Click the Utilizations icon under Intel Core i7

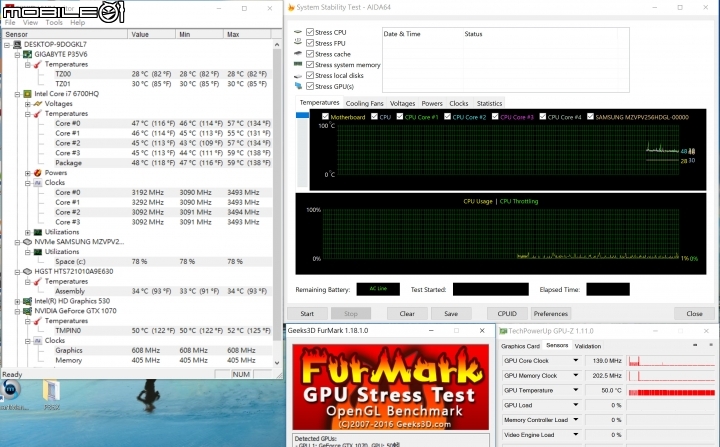tap(38, 232)
